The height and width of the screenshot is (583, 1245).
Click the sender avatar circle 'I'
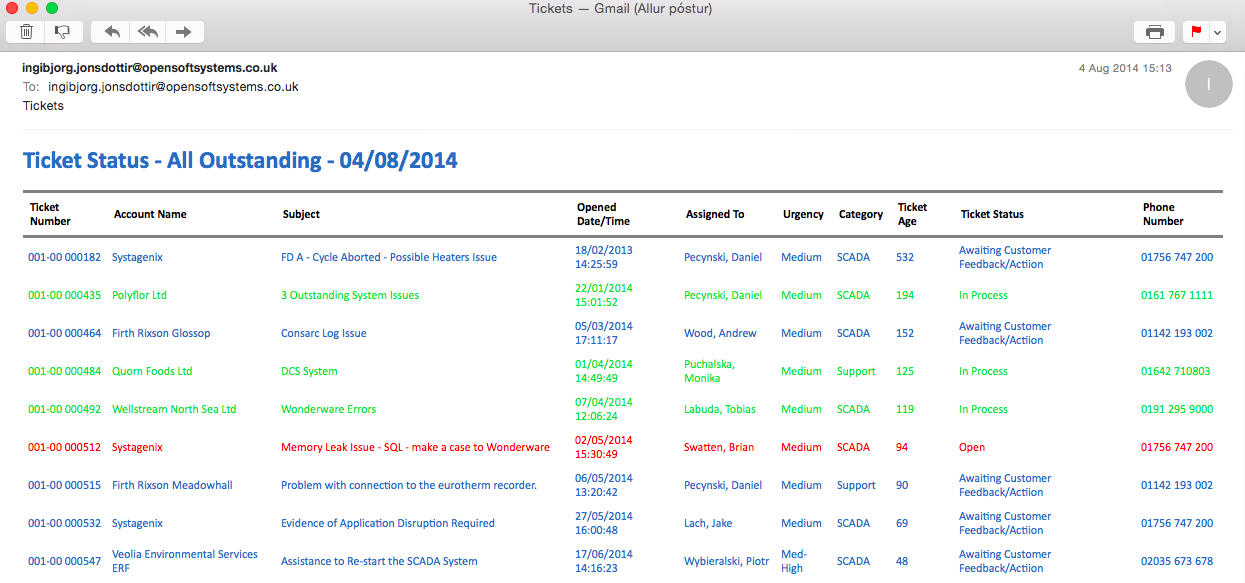click(1208, 85)
